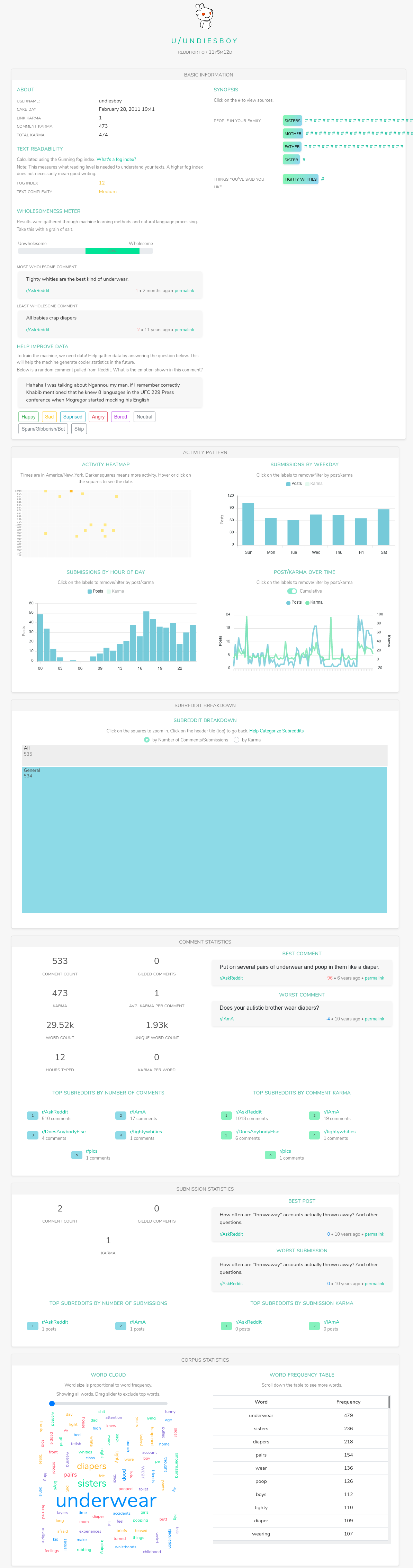Click rank 2 badge beside r/IAmA 0 posts
413x1568 pixels.
pos(314,1325)
